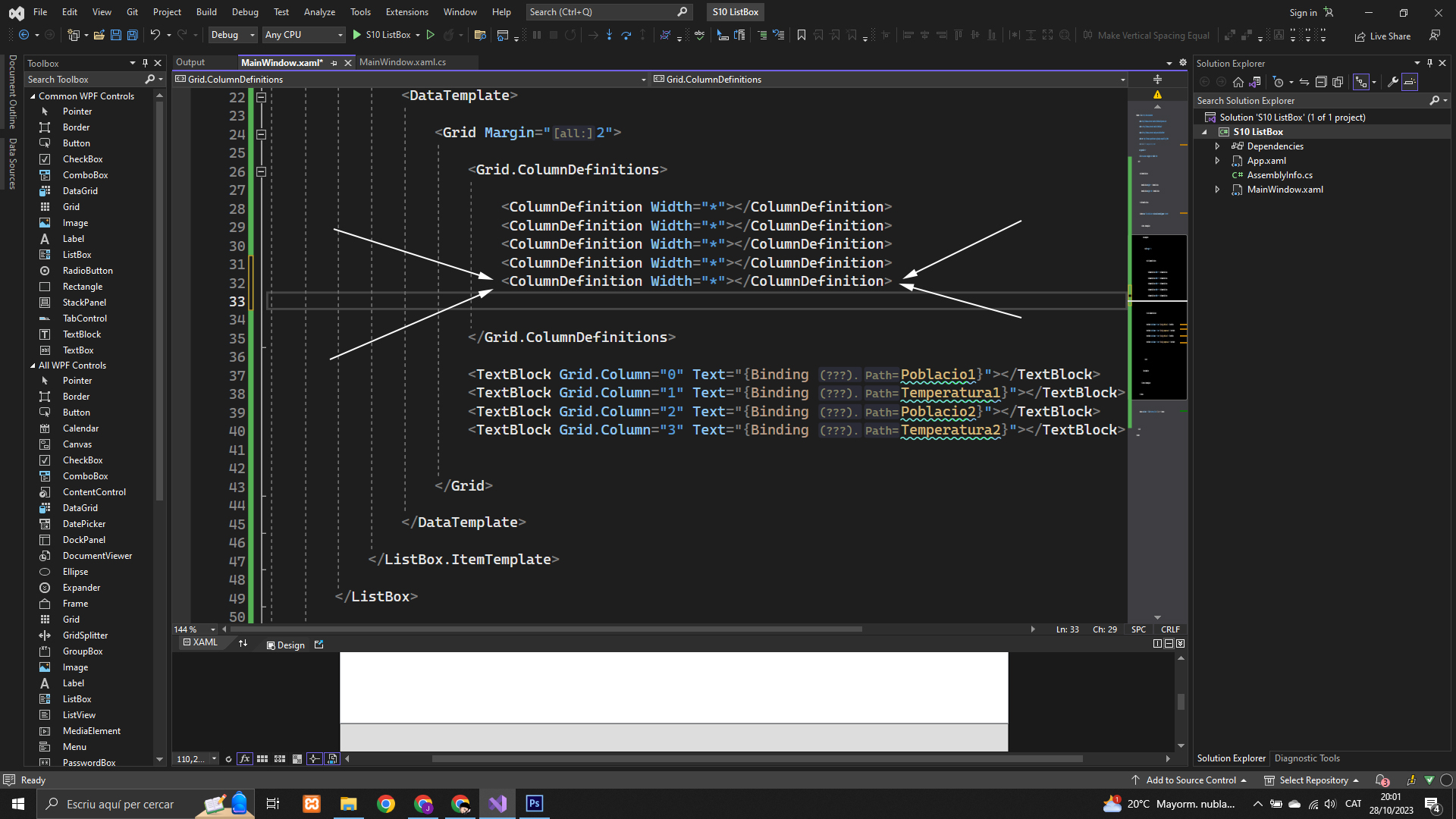Open the Extensions menu
Viewport: 1456px width, 819px height.
[x=406, y=12]
